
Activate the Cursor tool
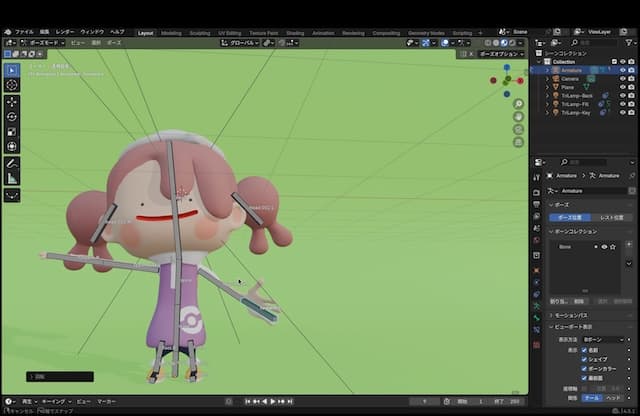12,86
